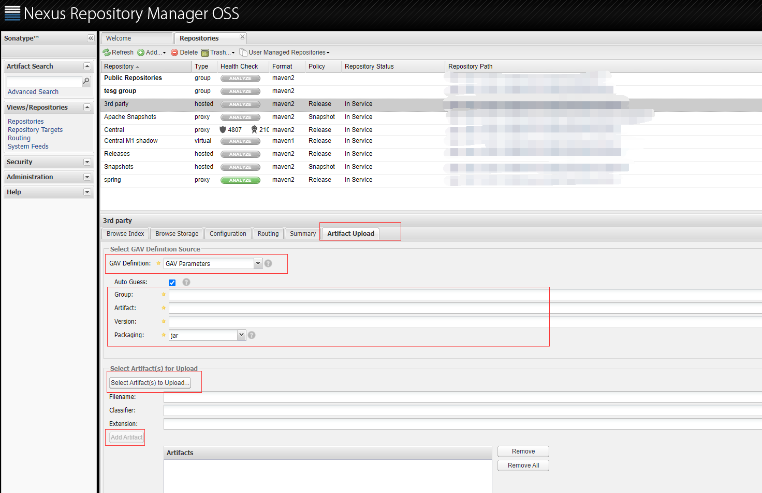Select the Public Repositories row
762x493 pixels.
click(431, 78)
